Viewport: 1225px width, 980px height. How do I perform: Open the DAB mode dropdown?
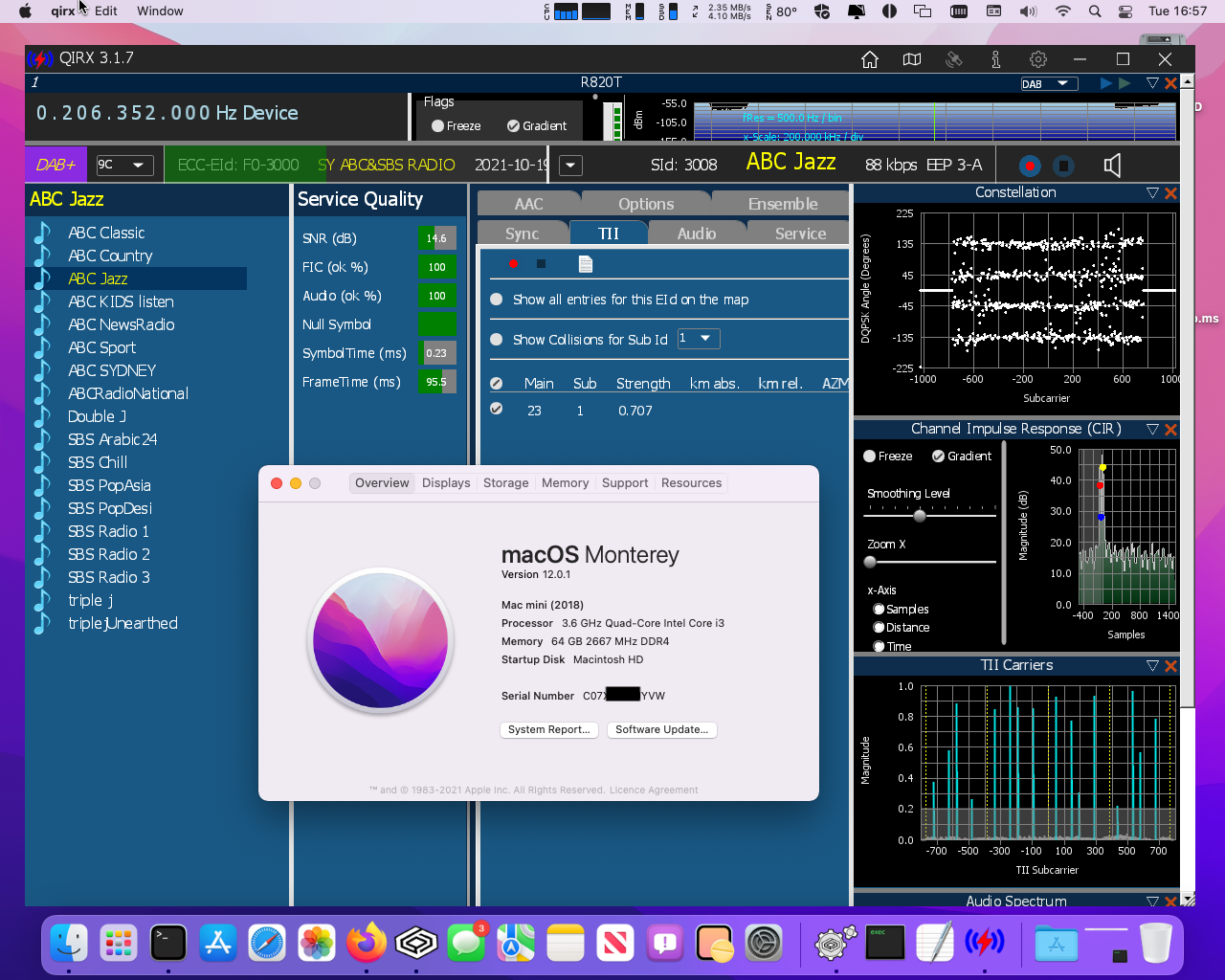click(x=1049, y=84)
